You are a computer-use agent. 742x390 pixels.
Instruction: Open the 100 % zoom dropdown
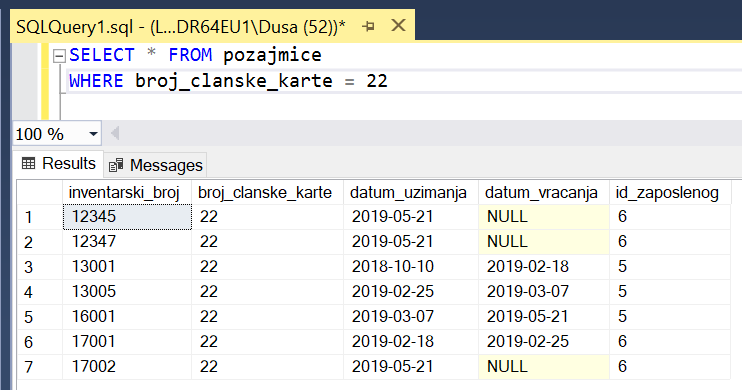click(x=93, y=134)
